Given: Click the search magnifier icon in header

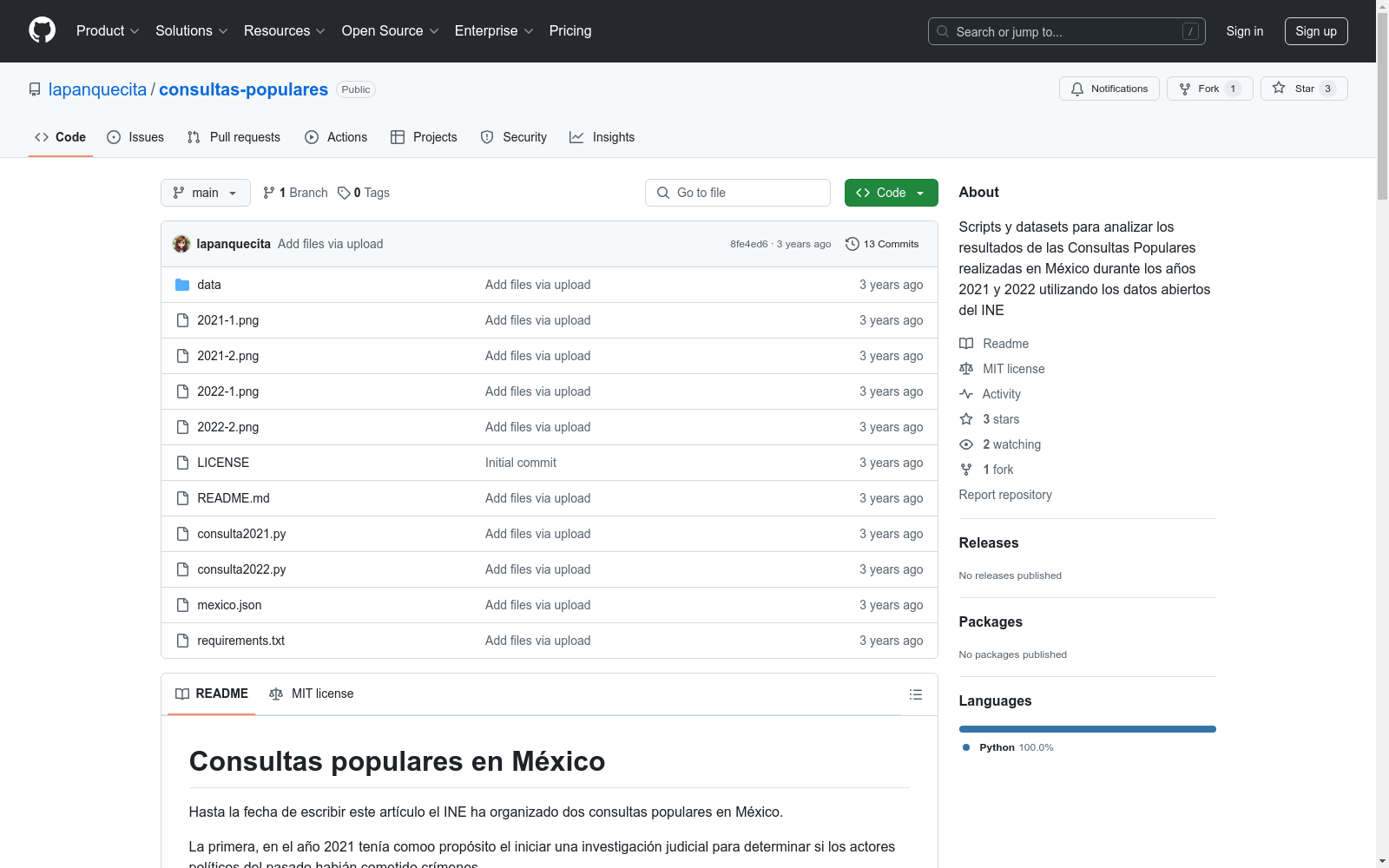Looking at the screenshot, I should pyautogui.click(x=943, y=31).
